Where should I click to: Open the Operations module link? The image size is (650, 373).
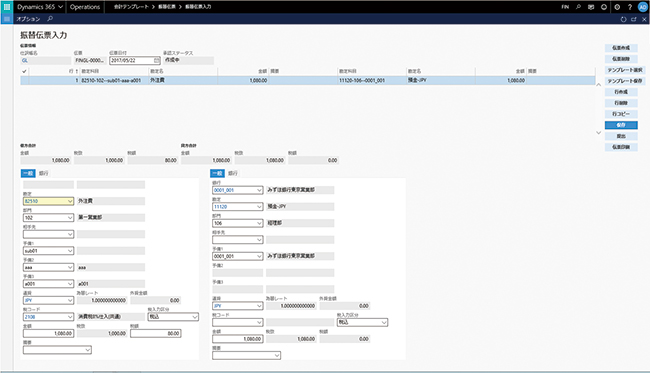point(85,7)
